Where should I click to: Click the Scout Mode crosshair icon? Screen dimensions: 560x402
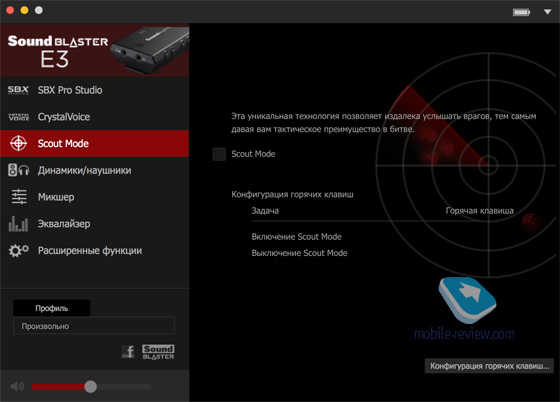click(x=18, y=144)
